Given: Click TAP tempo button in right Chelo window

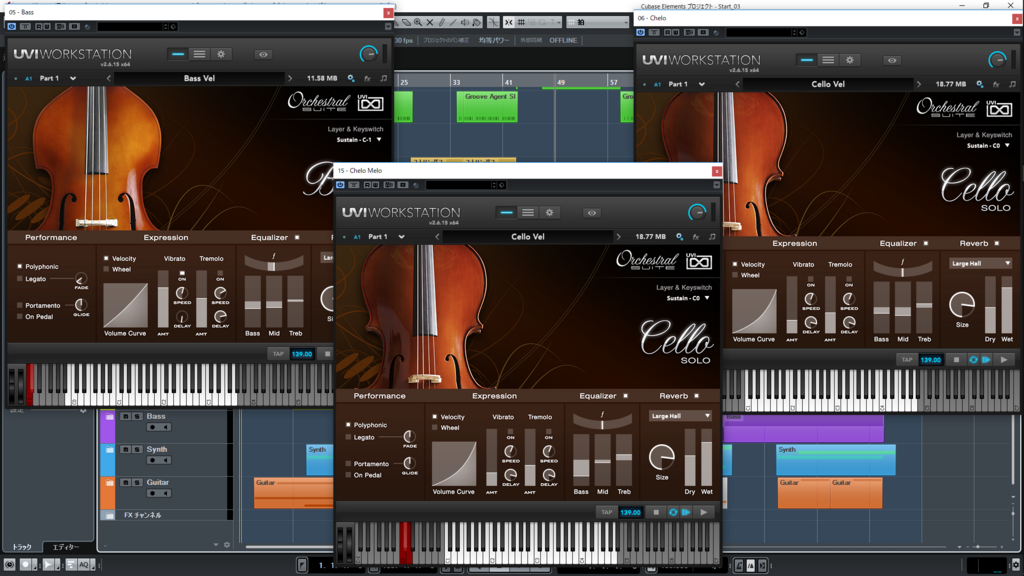Looking at the screenshot, I should tap(907, 360).
